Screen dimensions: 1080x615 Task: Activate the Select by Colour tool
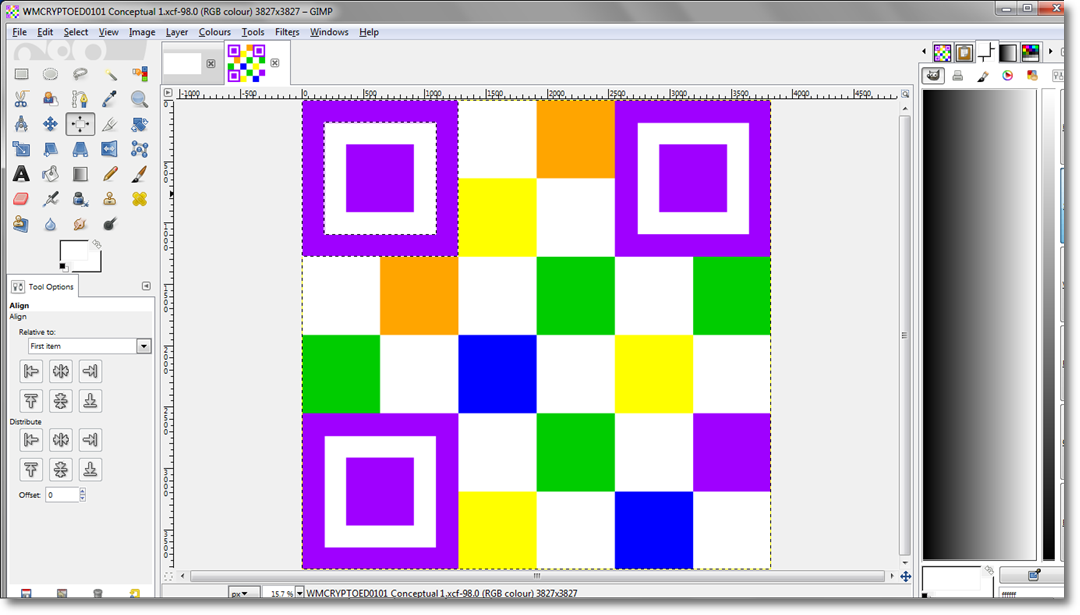139,74
